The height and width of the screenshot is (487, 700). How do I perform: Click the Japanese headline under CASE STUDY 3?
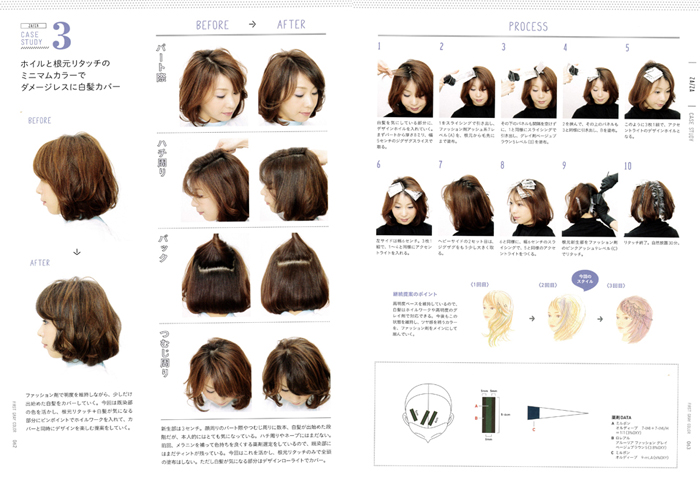click(70, 75)
